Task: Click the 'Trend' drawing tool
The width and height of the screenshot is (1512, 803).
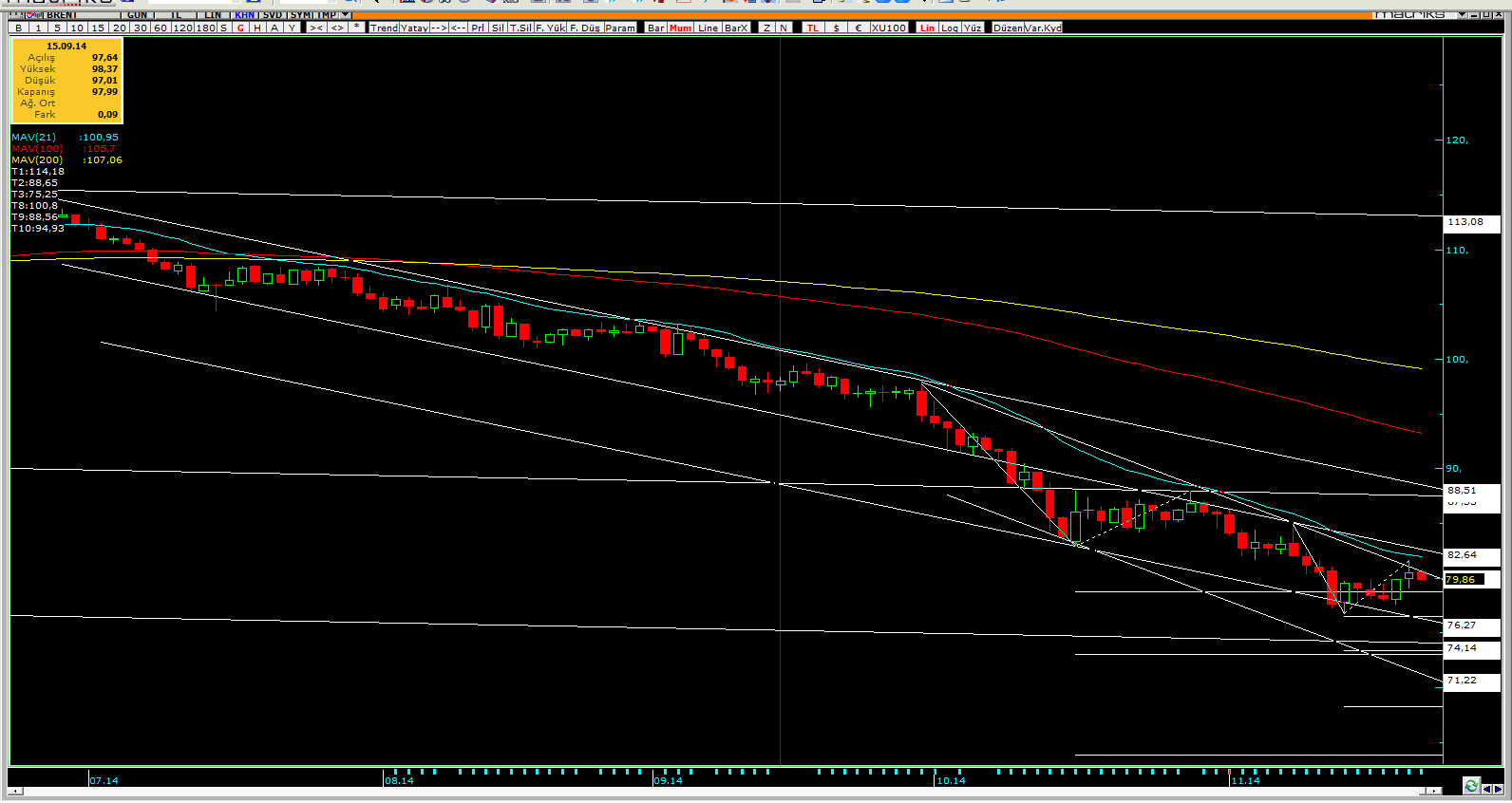Action: pos(384,28)
